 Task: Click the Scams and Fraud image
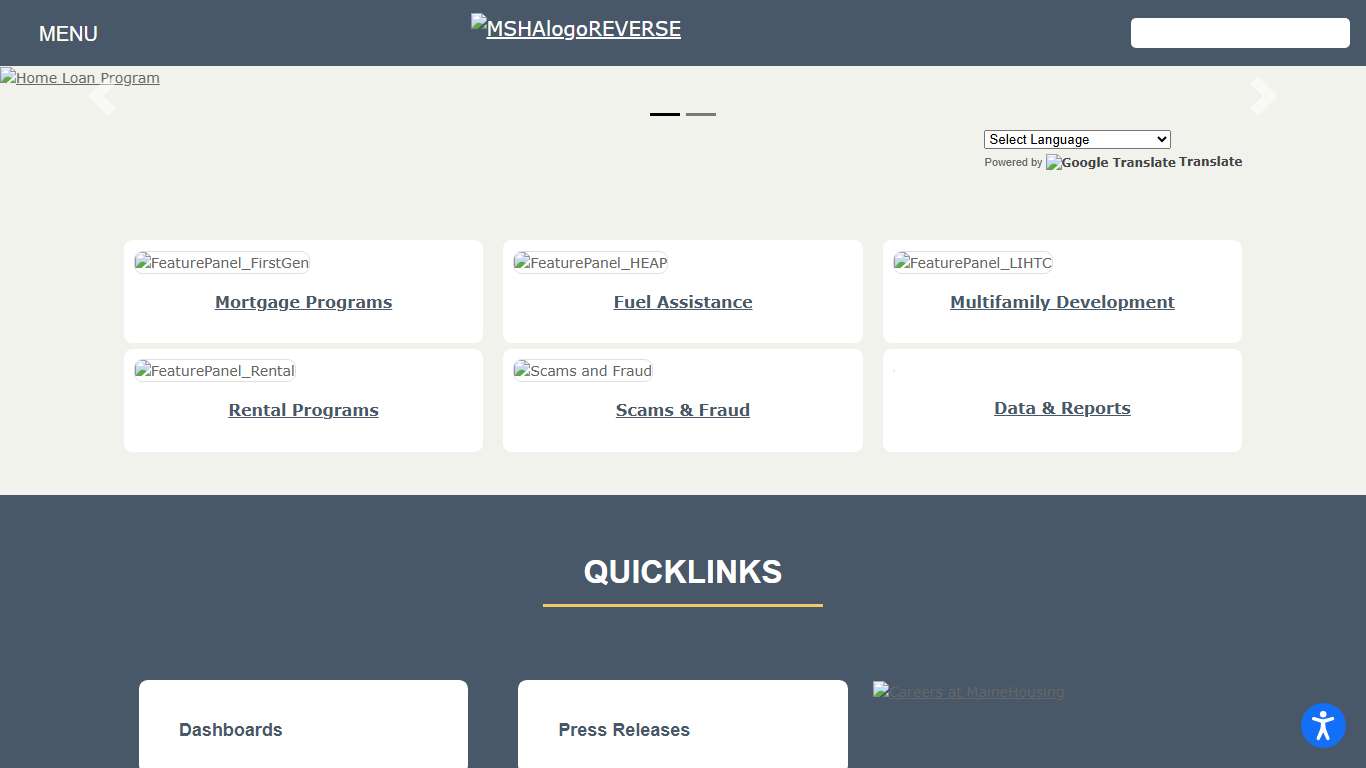pyautogui.click(x=583, y=371)
